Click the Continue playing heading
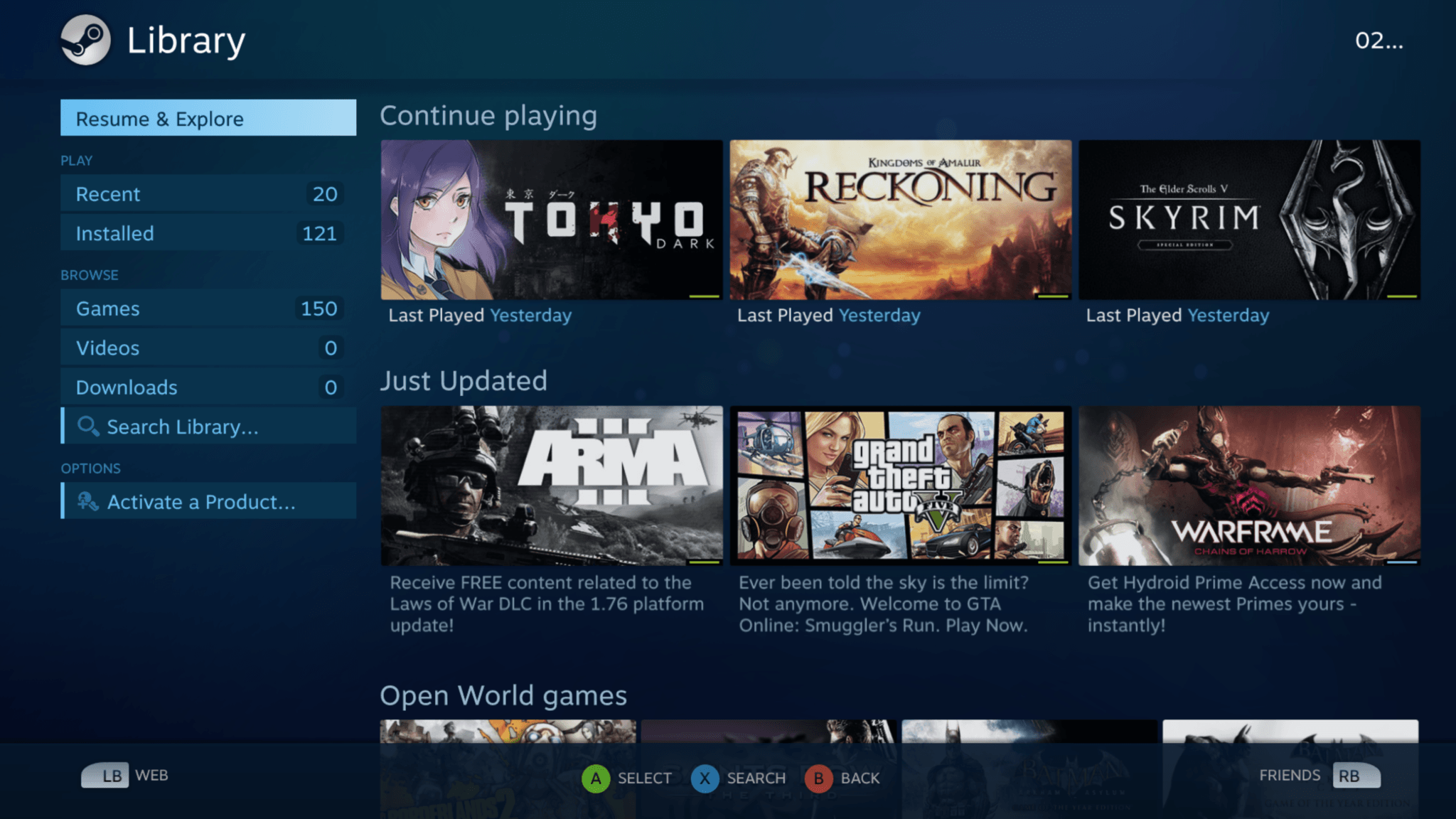 (488, 115)
